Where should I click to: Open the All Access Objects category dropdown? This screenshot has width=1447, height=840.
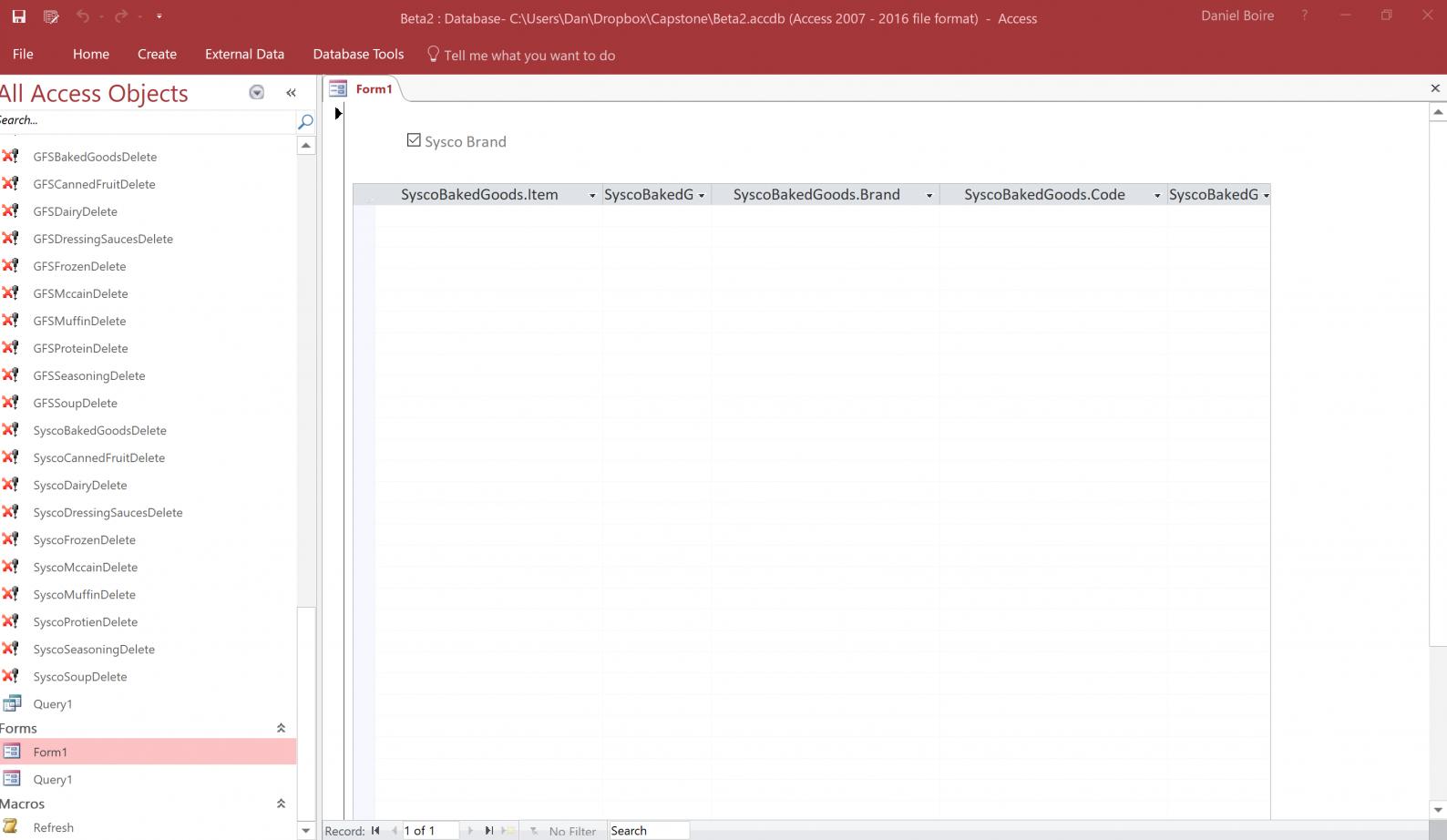pyautogui.click(x=257, y=92)
